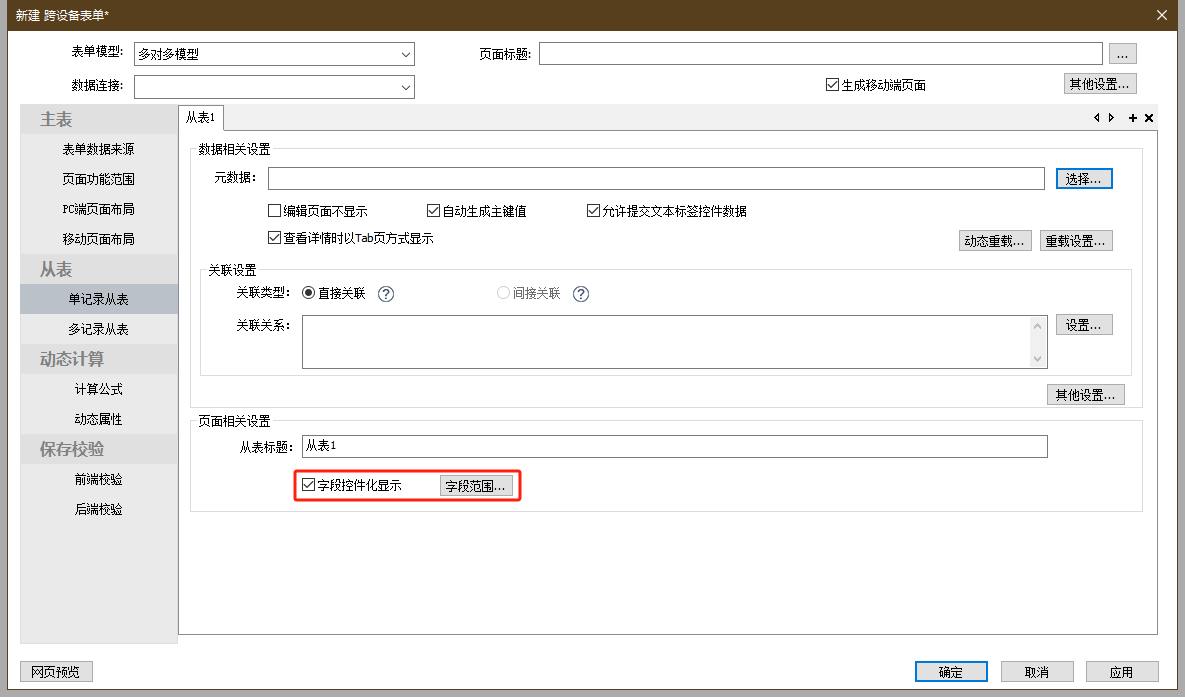Close the current 从表 tab with the x icon
Image resolution: width=1185 pixels, height=697 pixels.
pyautogui.click(x=1149, y=118)
